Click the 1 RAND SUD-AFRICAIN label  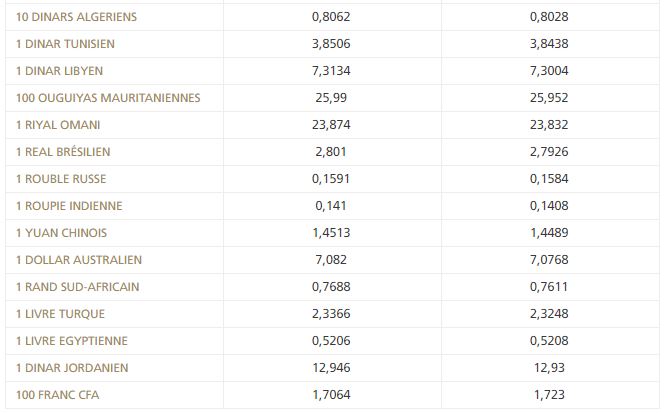(x=77, y=287)
